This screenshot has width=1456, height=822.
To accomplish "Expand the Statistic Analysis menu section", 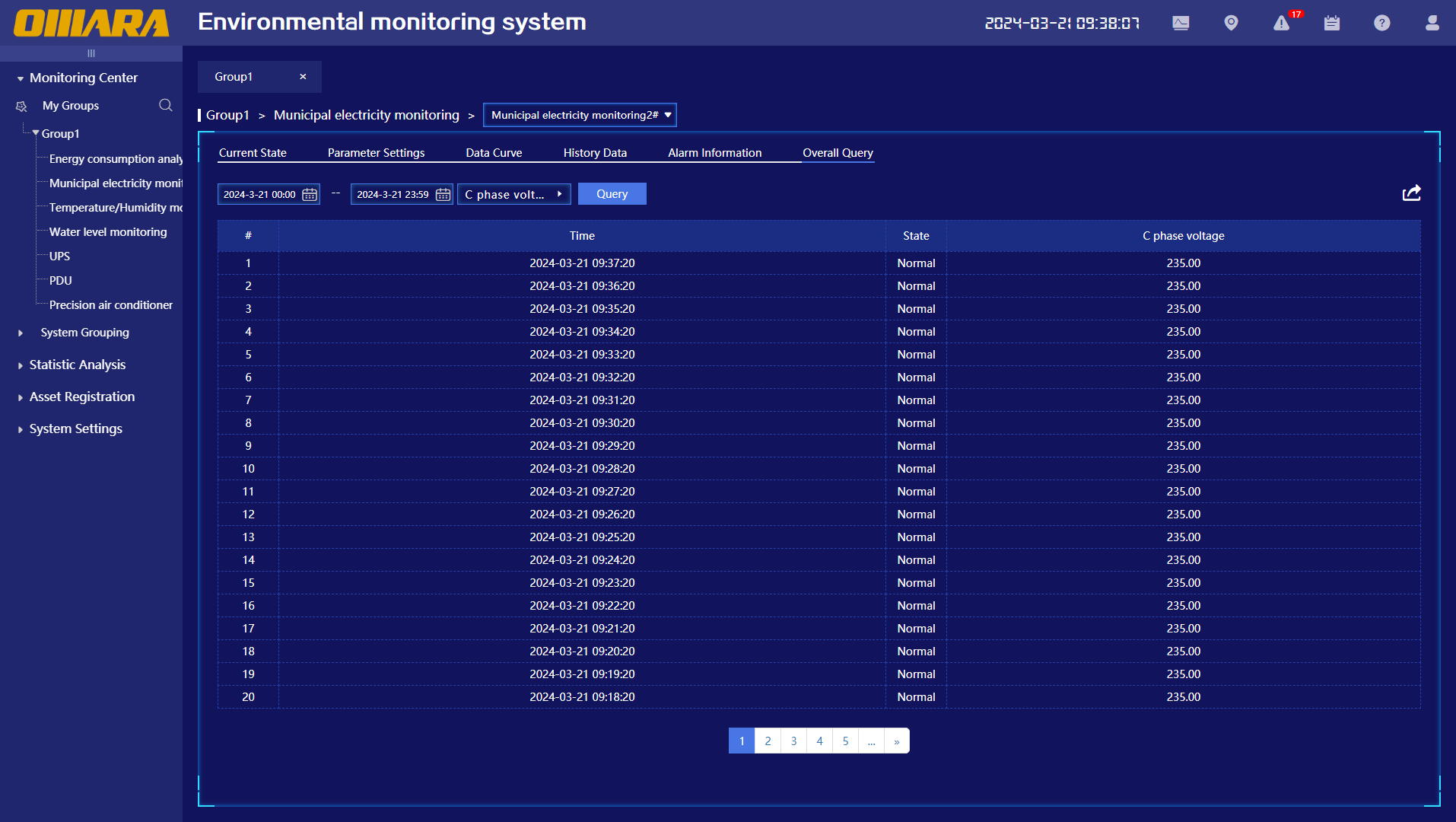I will tap(77, 365).
